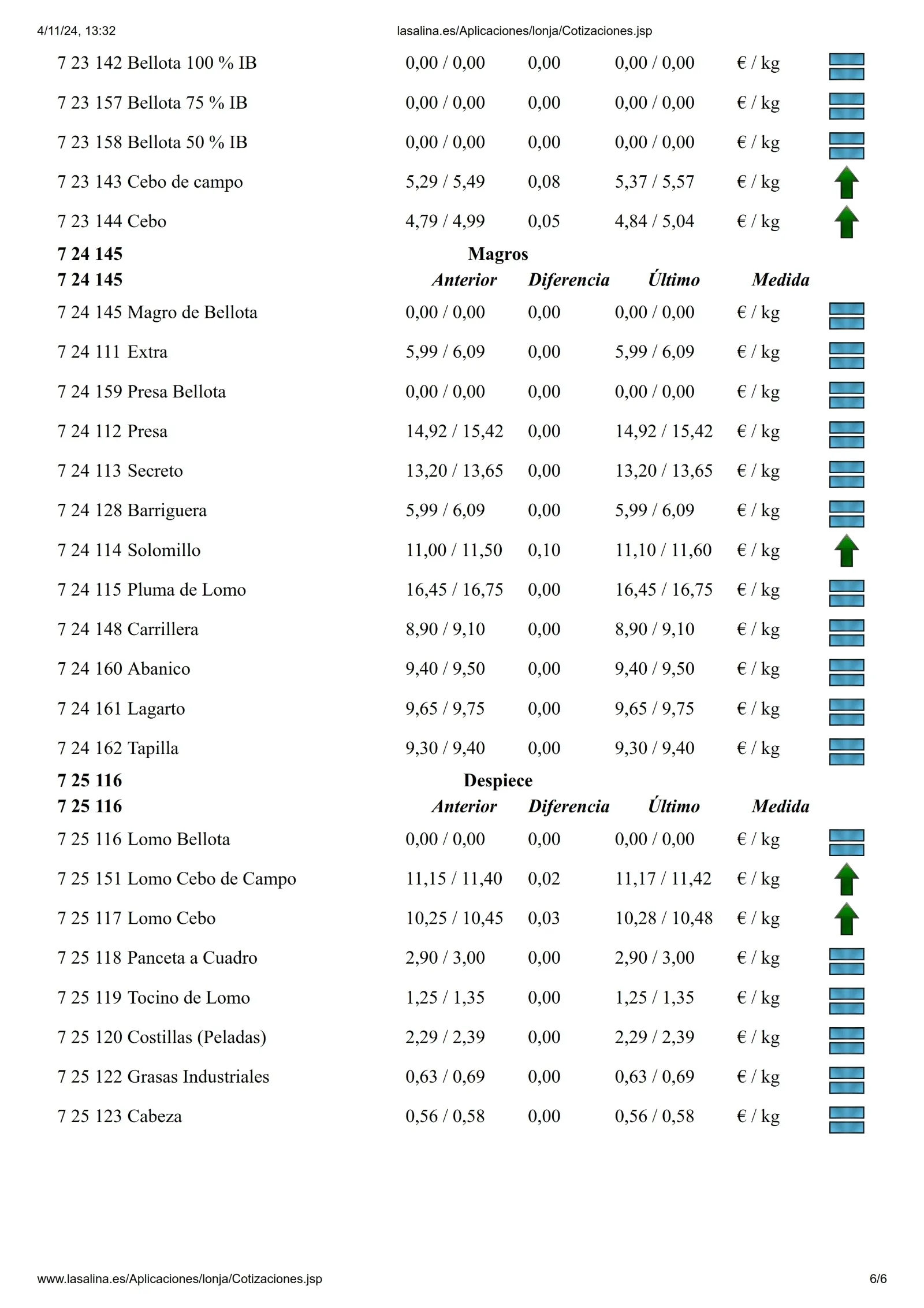The width and height of the screenshot is (924, 1308).
Task: Click the green arrow on 7 23 144 Cebo row
Action: [846, 221]
